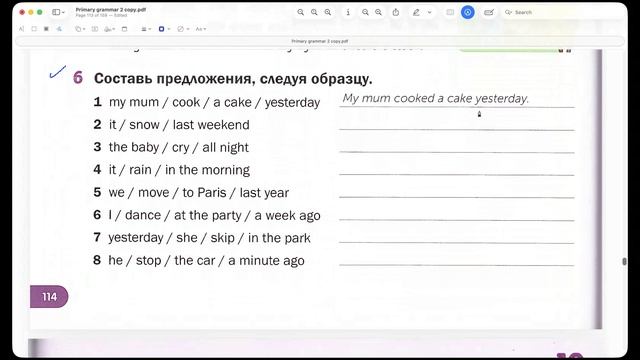Insert a Text box with markup tool
The width and height of the screenshot is (640, 360).
pyautogui.click(x=95, y=29)
